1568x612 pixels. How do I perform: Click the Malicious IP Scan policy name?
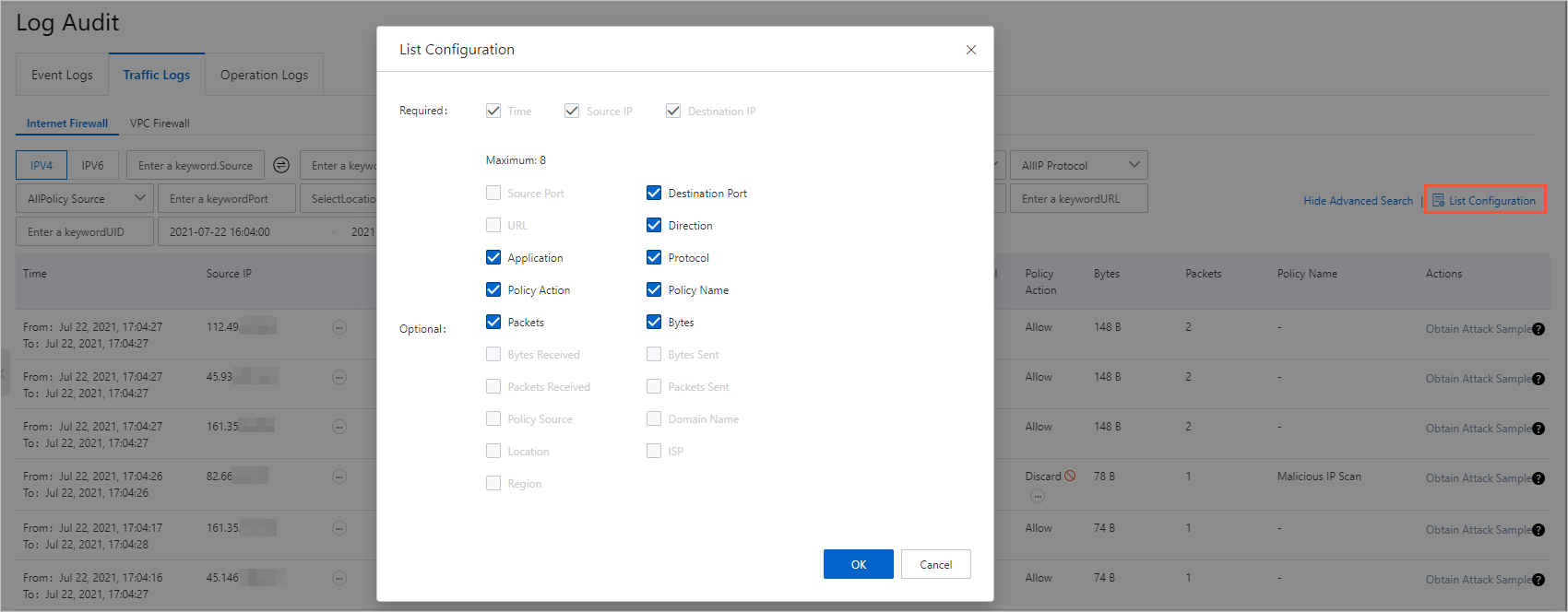(1319, 477)
